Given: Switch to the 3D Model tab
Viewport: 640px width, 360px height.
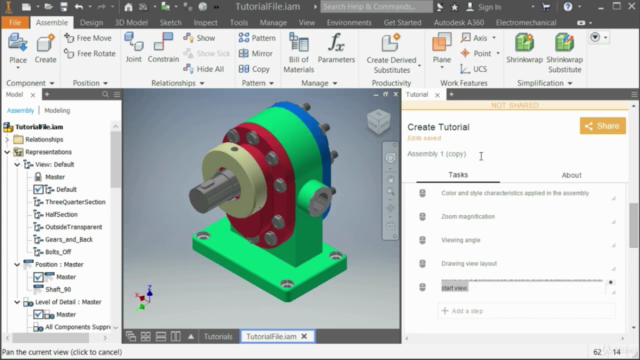Looking at the screenshot, I should [131, 23].
